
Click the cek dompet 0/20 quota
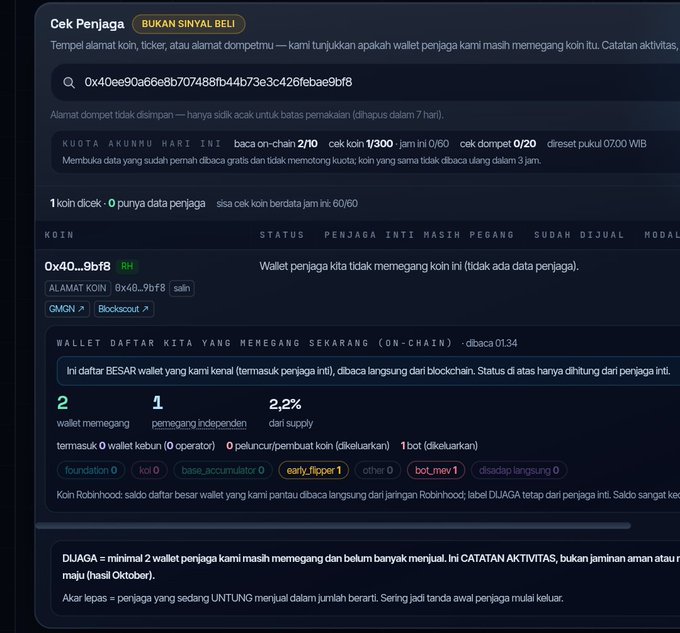(498, 144)
